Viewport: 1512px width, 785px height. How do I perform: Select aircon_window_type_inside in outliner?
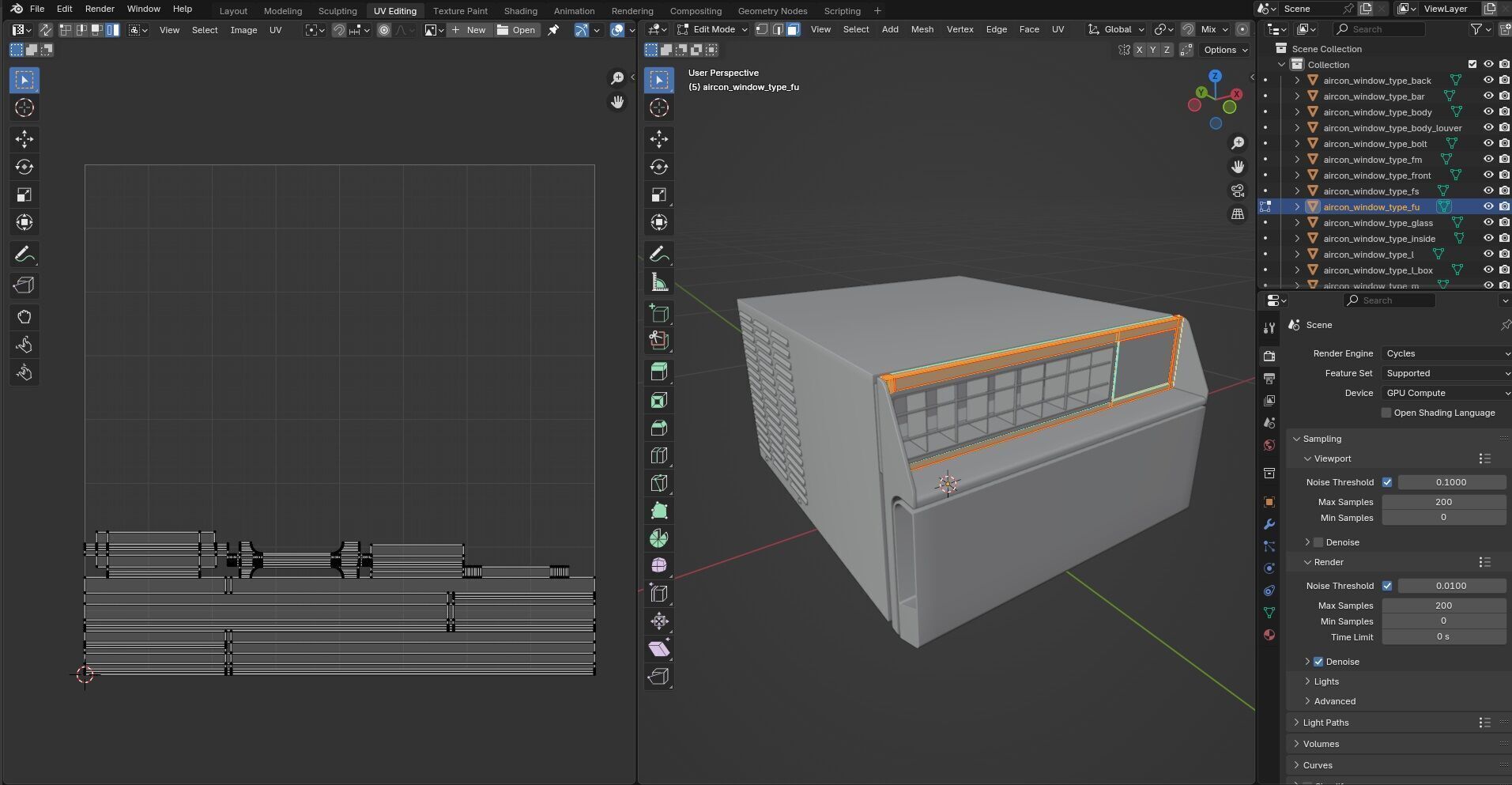1379,239
